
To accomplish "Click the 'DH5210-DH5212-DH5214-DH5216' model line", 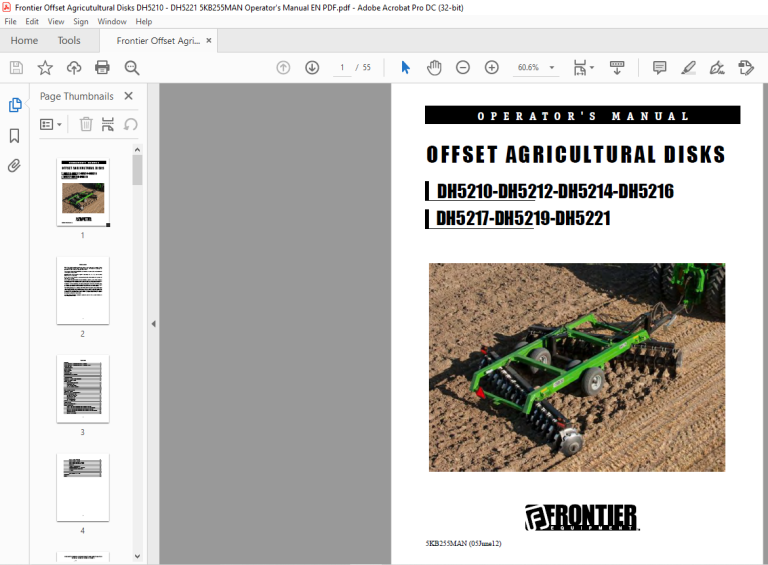I will coord(555,191).
